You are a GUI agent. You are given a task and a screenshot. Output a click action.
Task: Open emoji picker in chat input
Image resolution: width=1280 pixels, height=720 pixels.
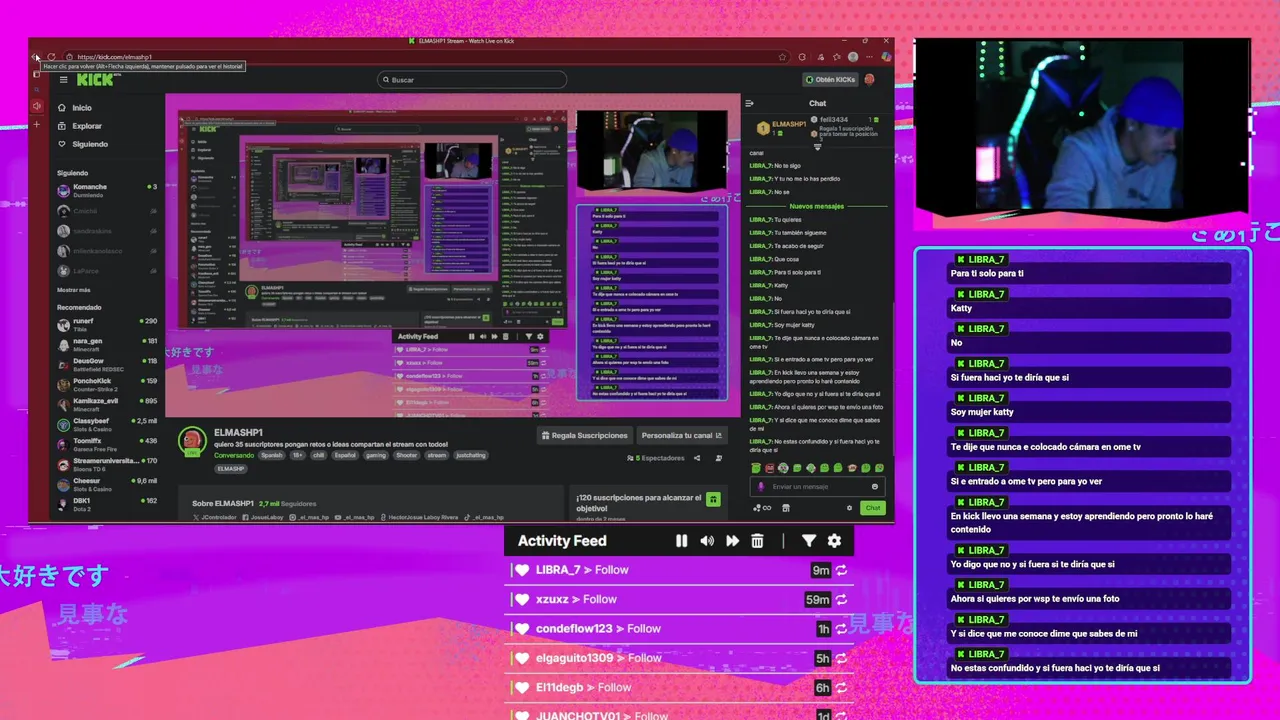click(x=875, y=487)
